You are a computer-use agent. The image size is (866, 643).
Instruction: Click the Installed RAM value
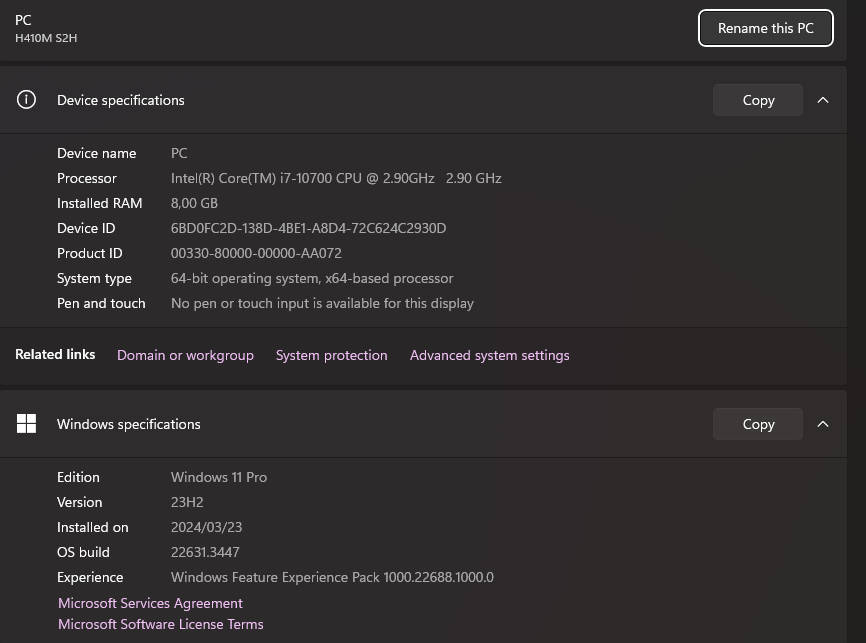(194, 203)
